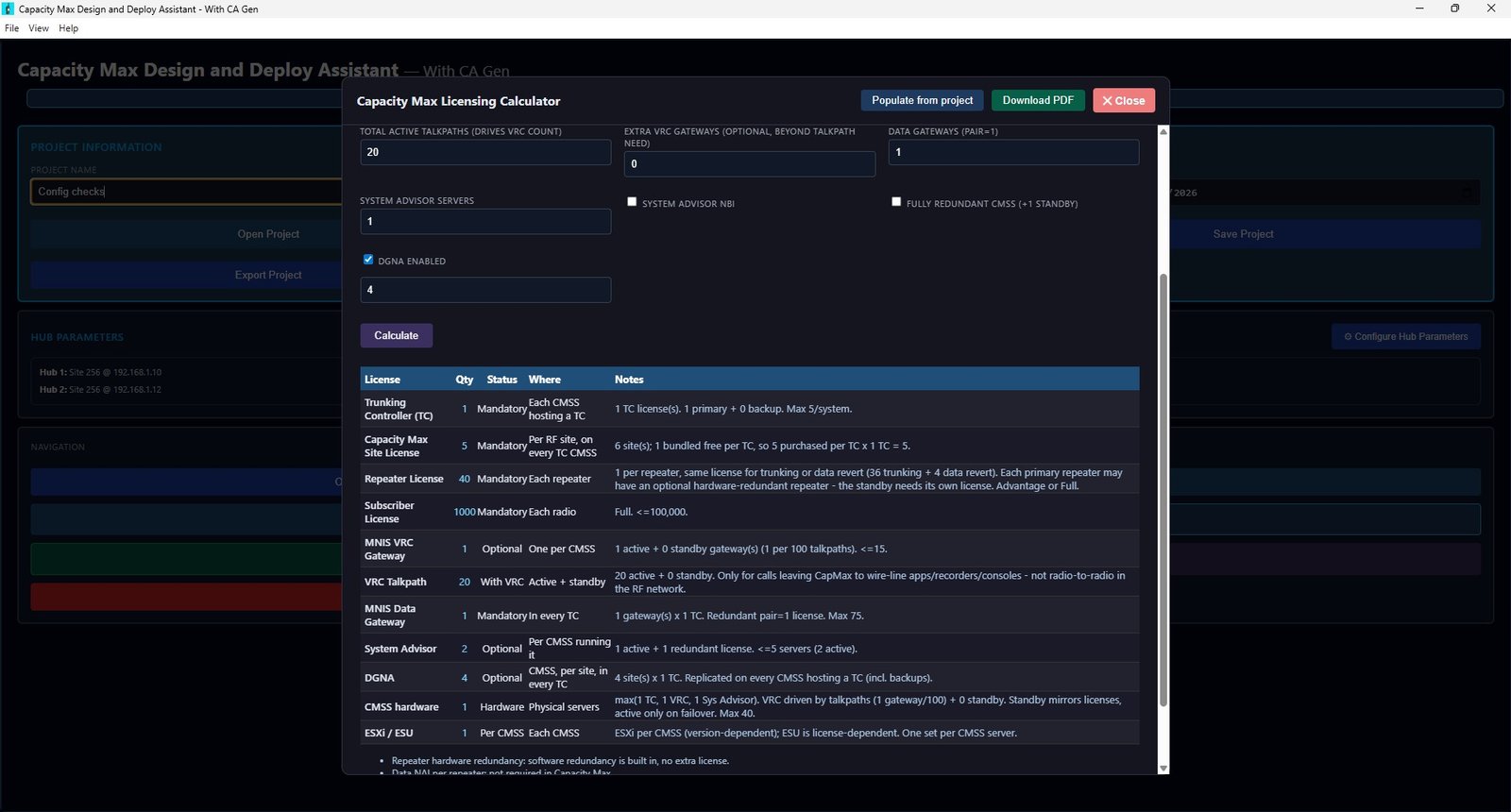Screen dimensions: 1511x812
Task: Click the System Advisor row label in the table
Action: pyautogui.click(x=400, y=649)
